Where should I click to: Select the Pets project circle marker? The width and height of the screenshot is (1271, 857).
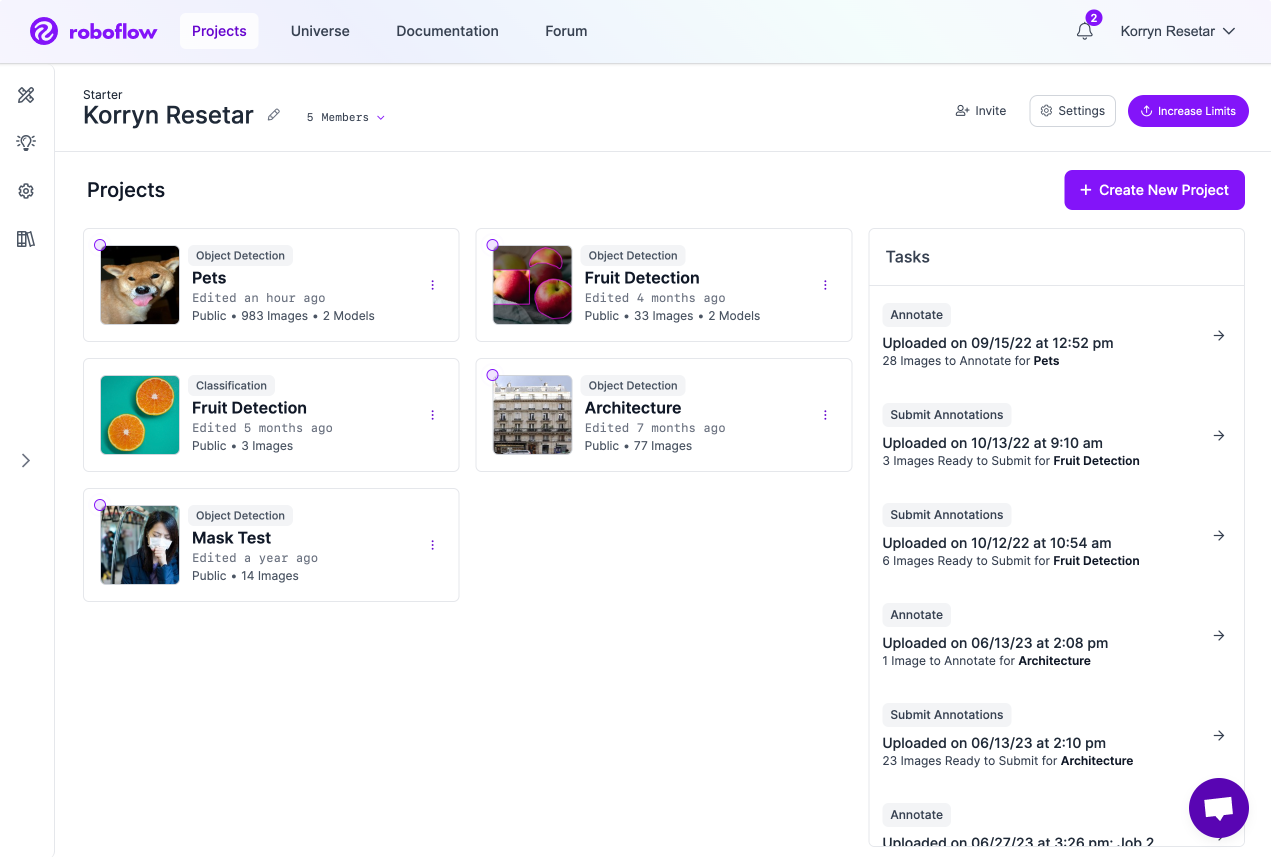100,245
